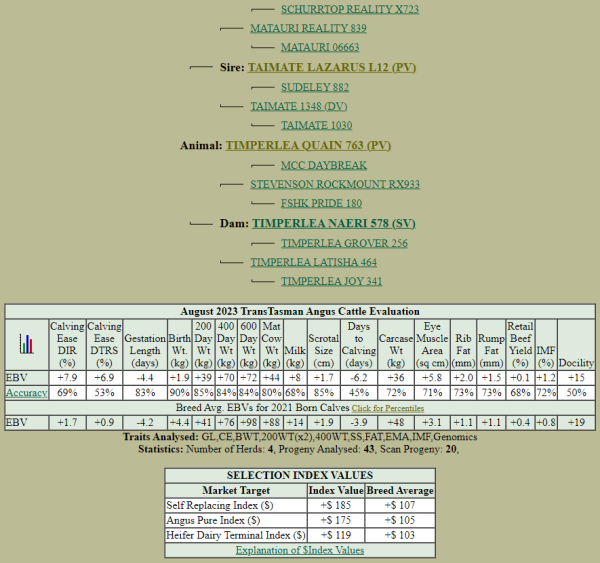Select Scrotal Size column header

(323, 344)
